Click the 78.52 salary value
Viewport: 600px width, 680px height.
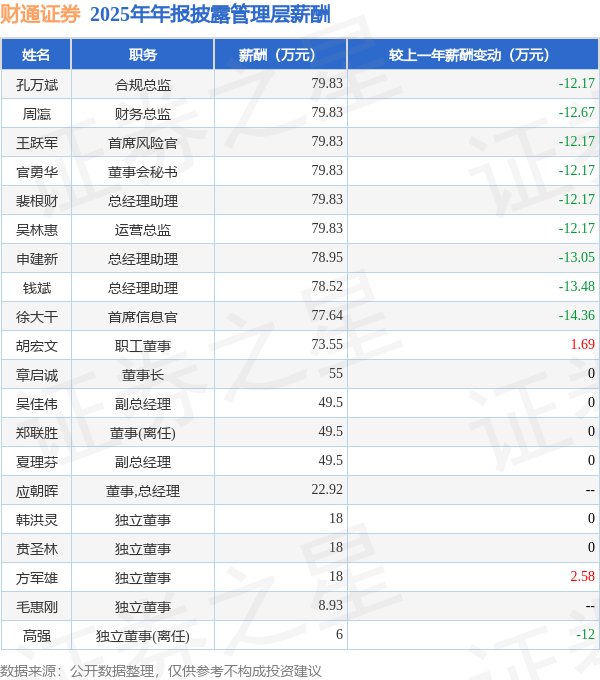point(327,286)
